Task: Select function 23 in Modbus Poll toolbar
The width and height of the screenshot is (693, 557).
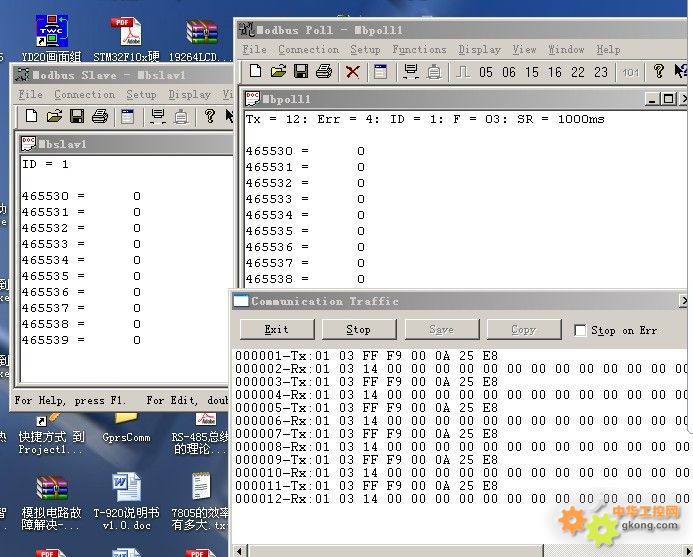Action: point(601,72)
